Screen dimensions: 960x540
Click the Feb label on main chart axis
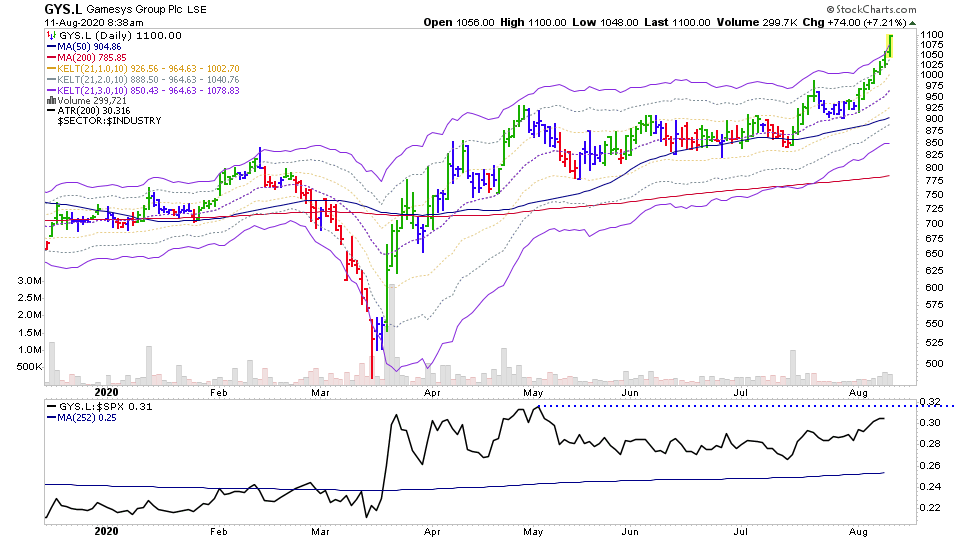(x=219, y=393)
